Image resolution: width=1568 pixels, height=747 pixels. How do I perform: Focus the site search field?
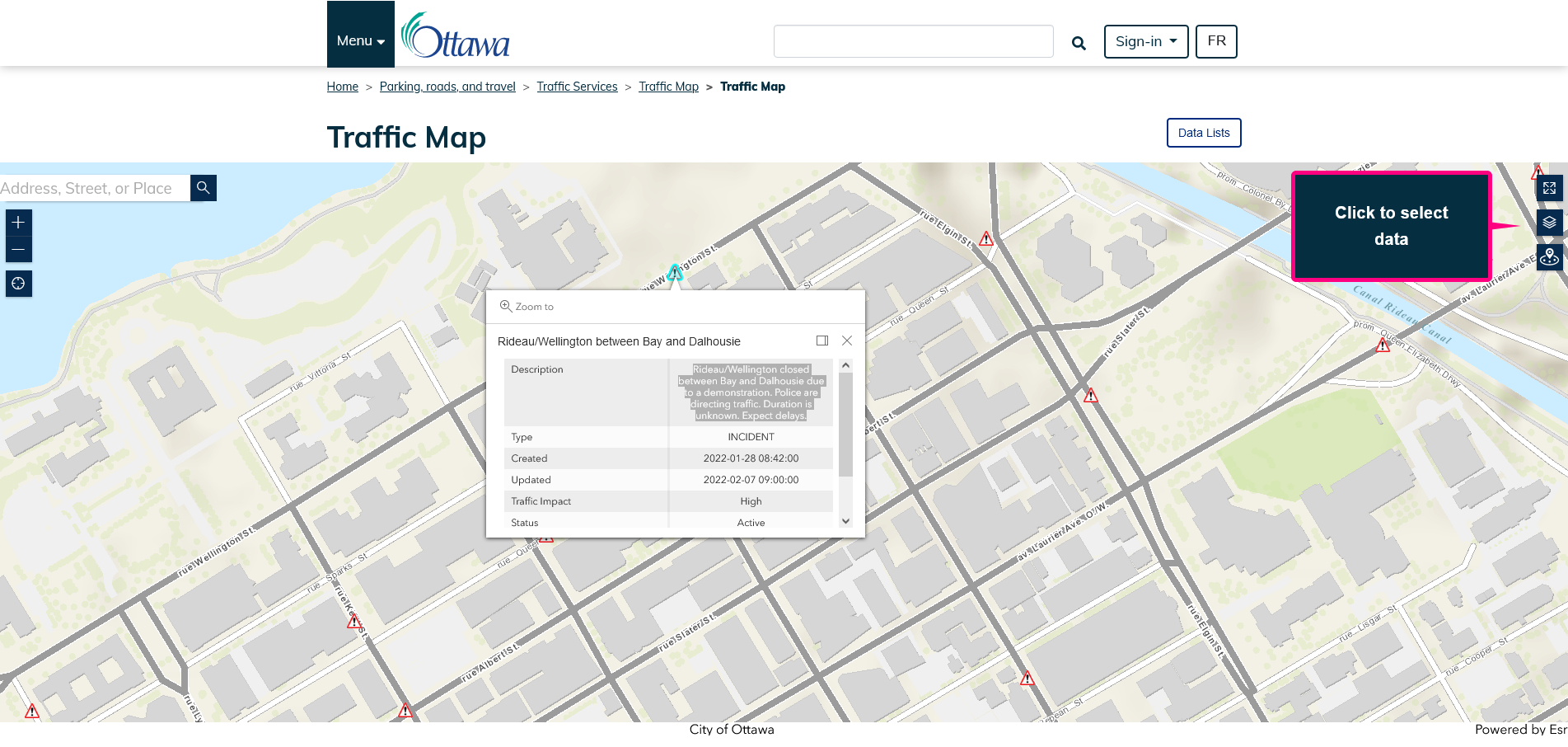point(913,41)
